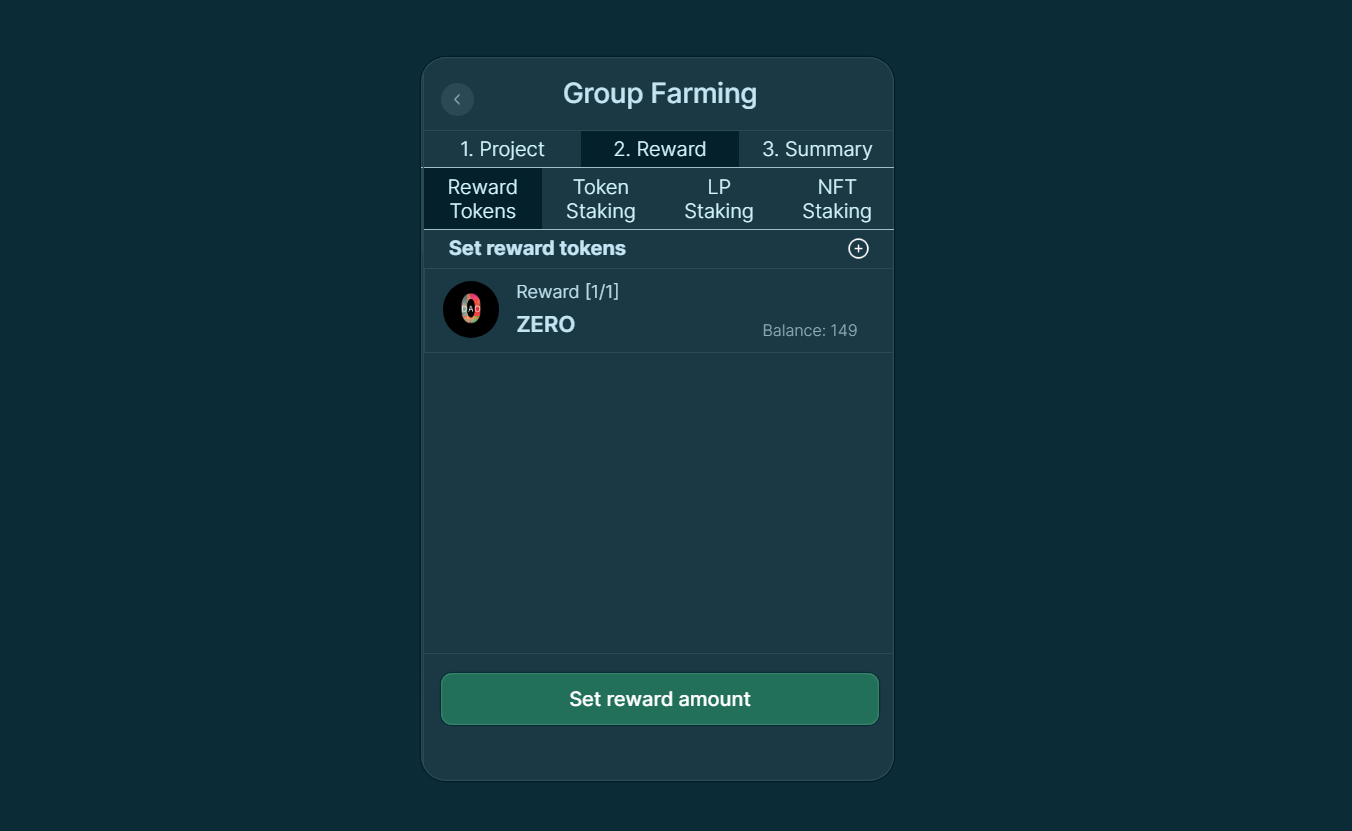This screenshot has height=831, width=1352.
Task: Click the ZERO token logo
Action: pyautogui.click(x=471, y=309)
